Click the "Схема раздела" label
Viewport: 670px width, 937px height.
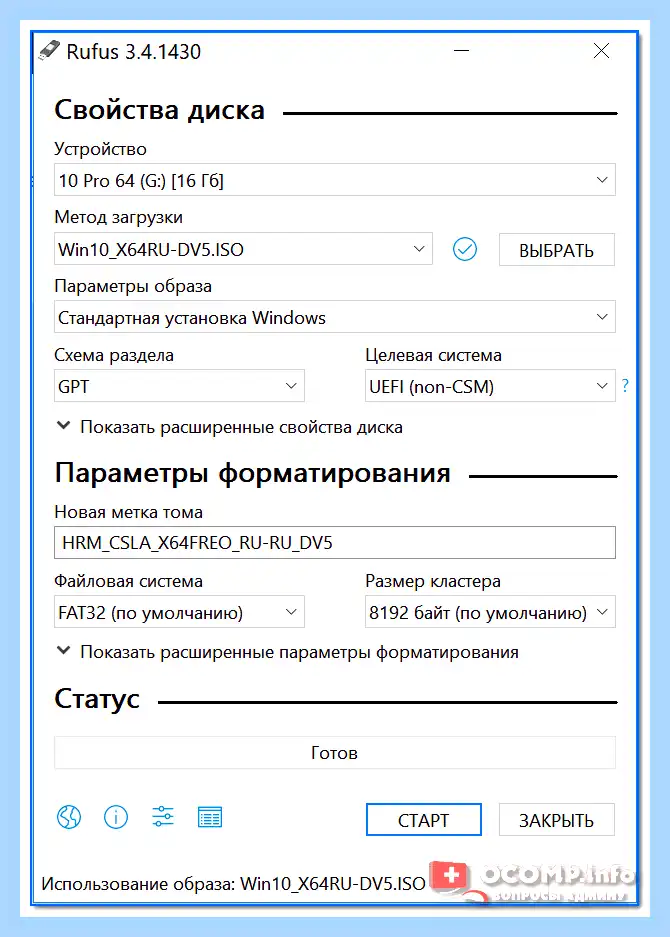coord(114,355)
